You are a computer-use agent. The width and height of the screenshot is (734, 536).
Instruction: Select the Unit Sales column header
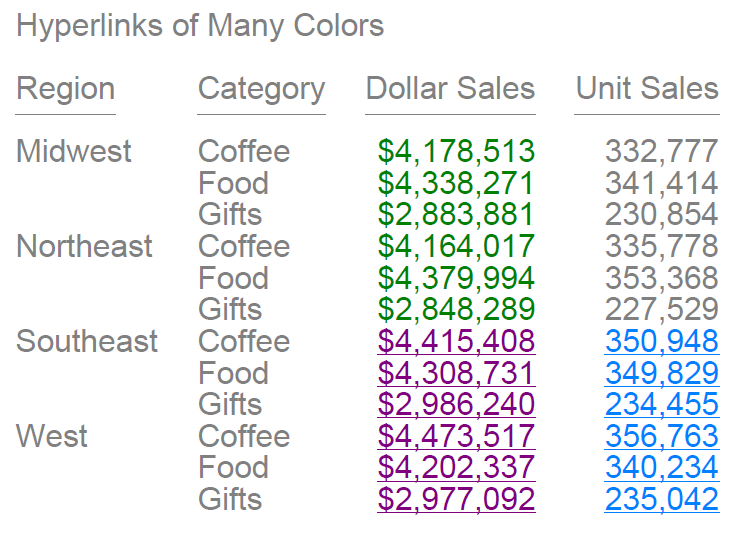647,88
